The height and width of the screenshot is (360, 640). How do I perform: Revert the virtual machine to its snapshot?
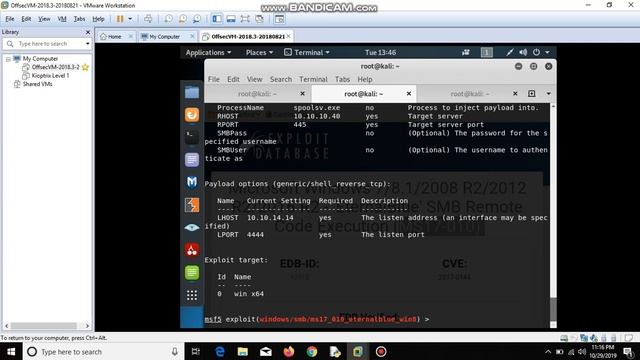tap(182, 19)
